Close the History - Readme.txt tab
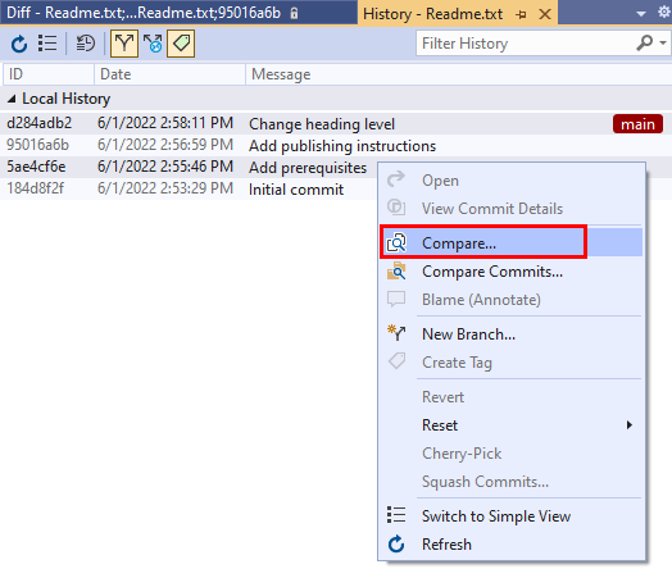Image resolution: width=672 pixels, height=569 pixels. (544, 14)
